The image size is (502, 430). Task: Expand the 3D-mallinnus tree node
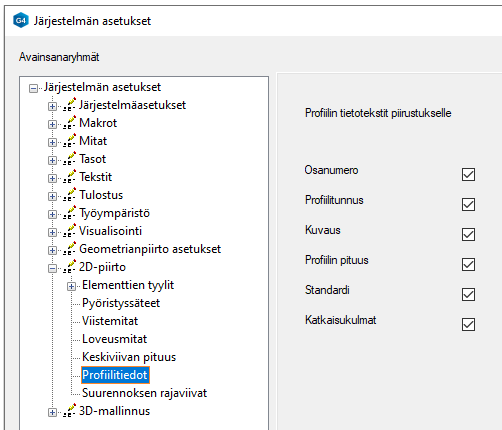point(52,412)
